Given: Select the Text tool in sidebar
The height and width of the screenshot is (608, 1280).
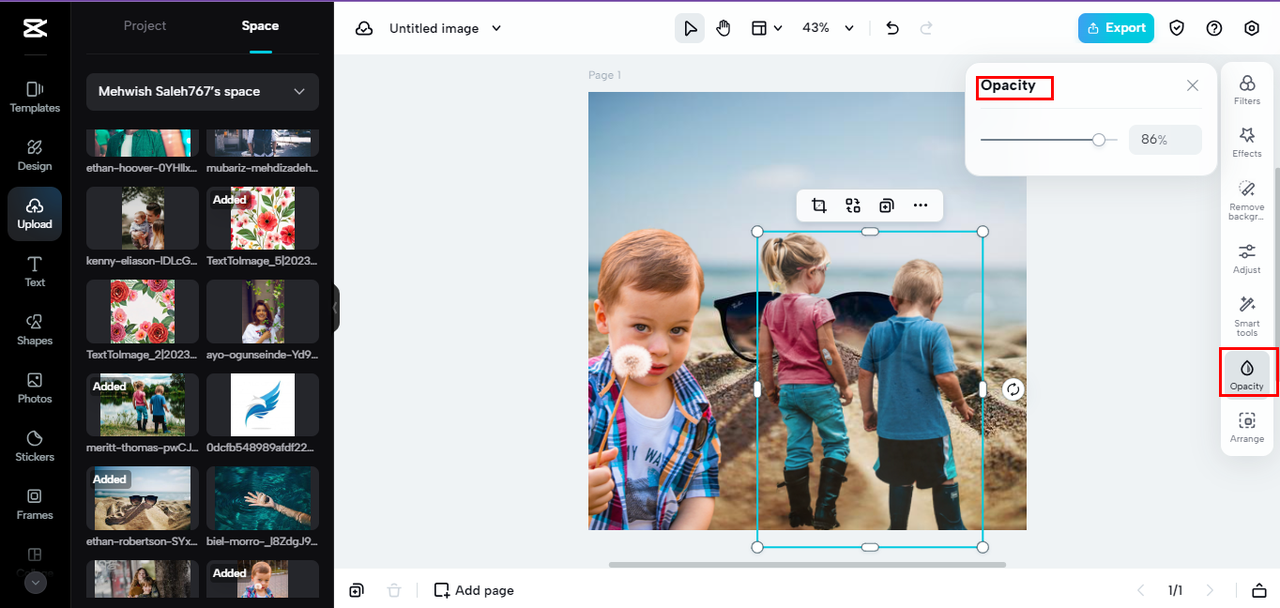Looking at the screenshot, I should tap(35, 271).
